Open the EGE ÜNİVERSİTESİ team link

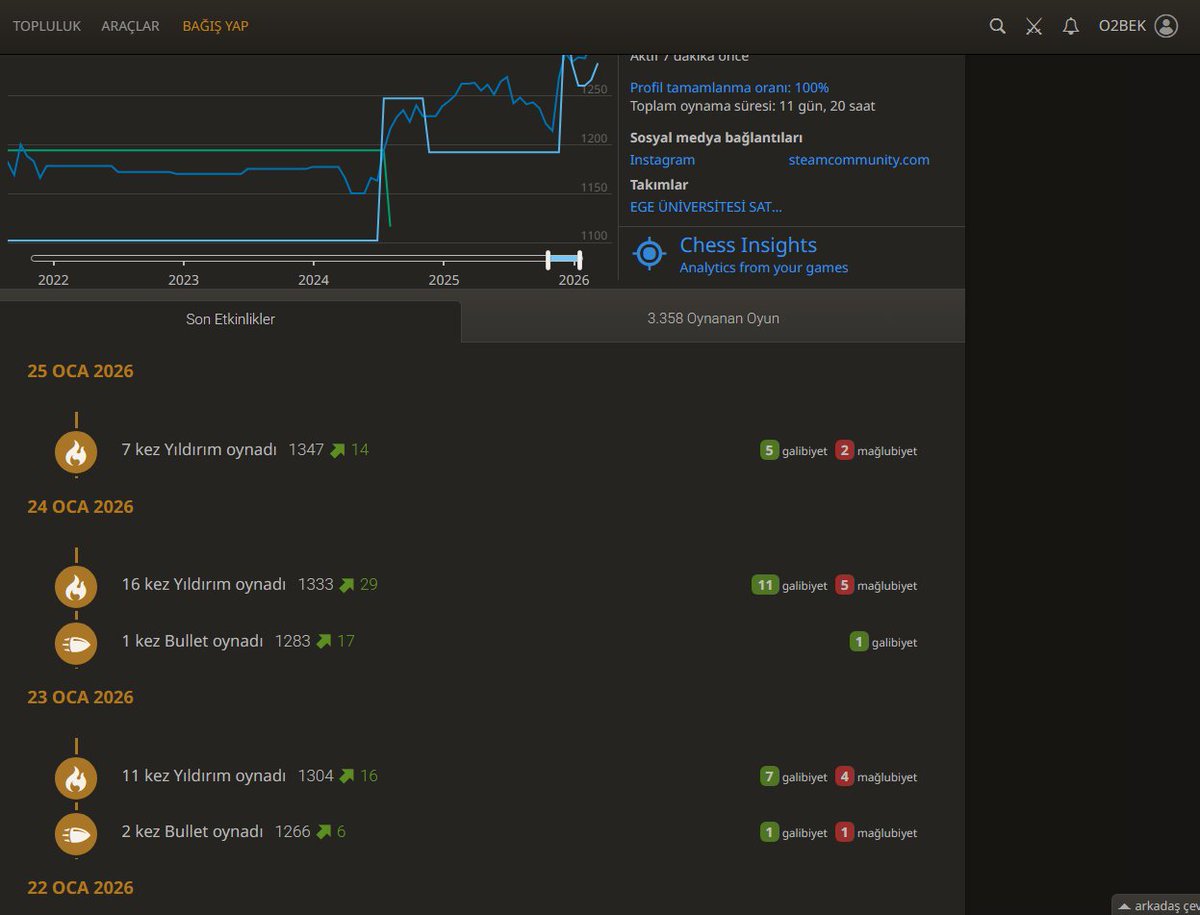pyautogui.click(x=706, y=207)
